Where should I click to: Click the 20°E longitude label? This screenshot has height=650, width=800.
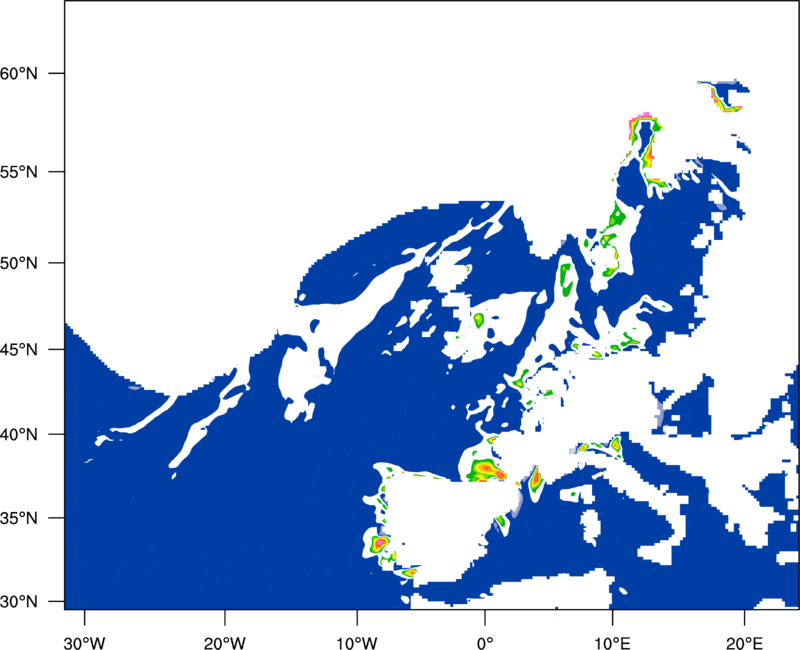click(744, 643)
